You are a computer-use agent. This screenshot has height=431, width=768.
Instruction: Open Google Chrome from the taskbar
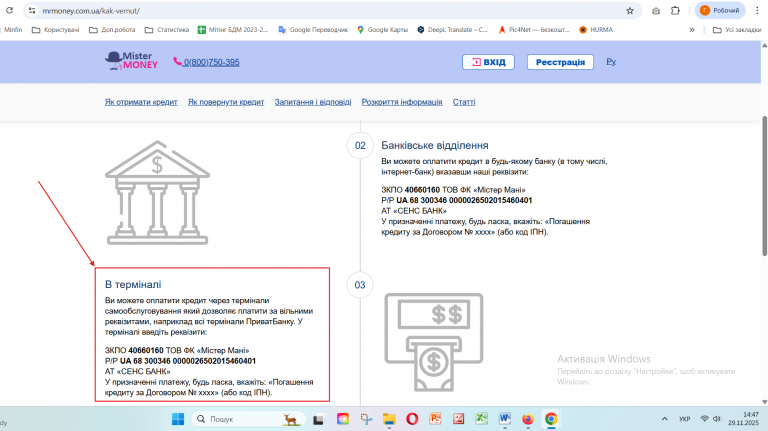551,419
